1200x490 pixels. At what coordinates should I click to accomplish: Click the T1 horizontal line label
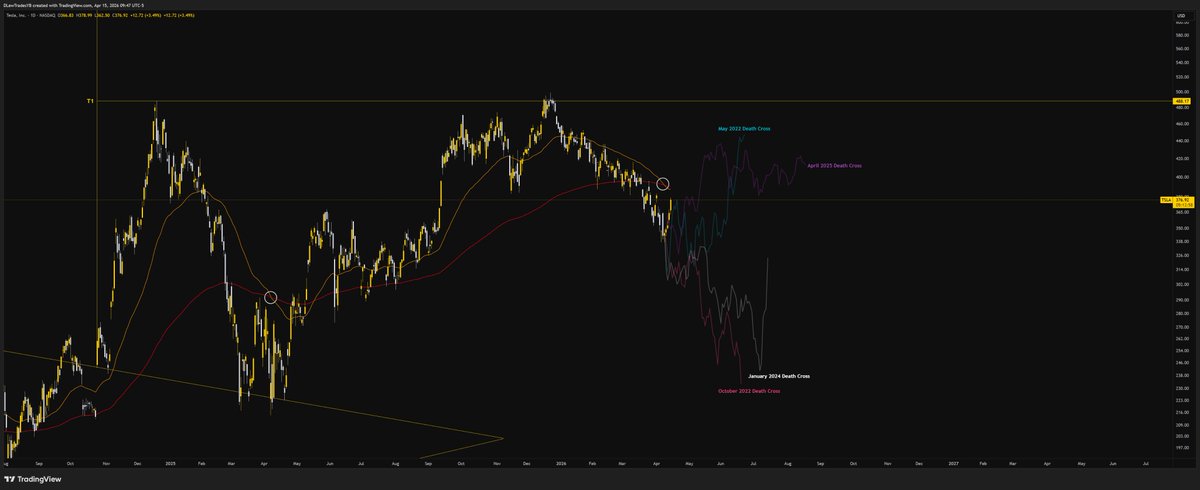pos(90,101)
